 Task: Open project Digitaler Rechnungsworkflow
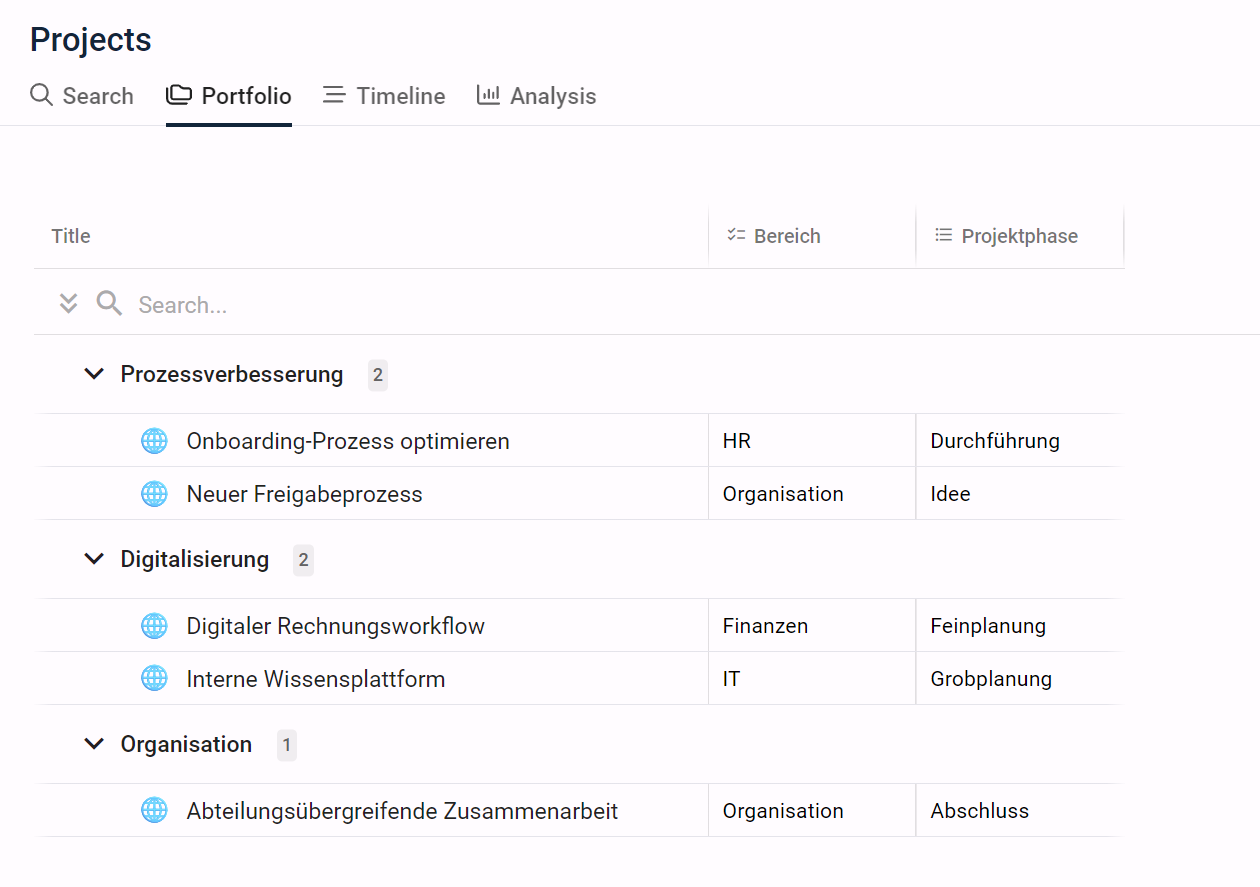336,626
